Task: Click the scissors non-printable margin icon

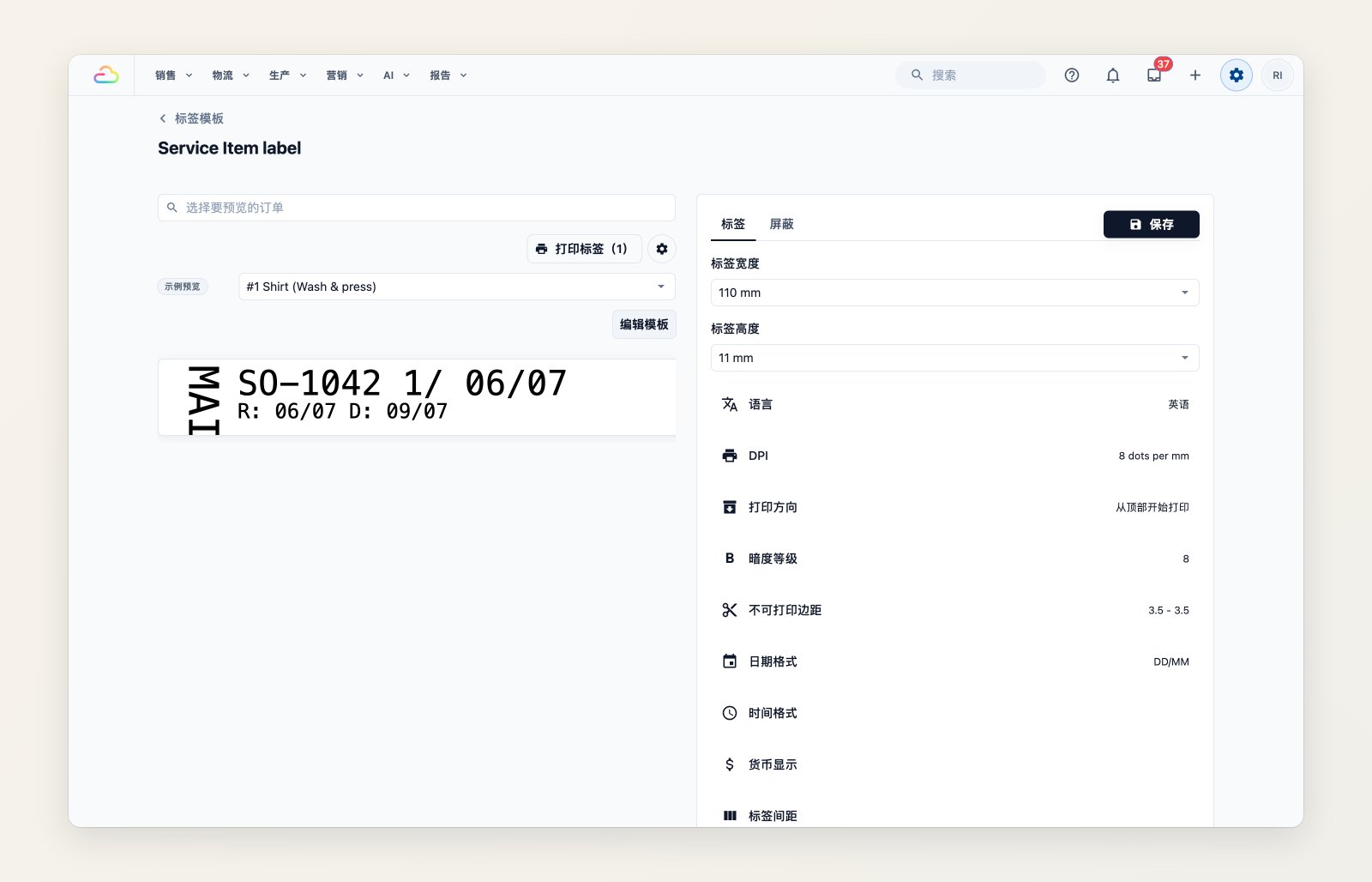Action: [730, 610]
